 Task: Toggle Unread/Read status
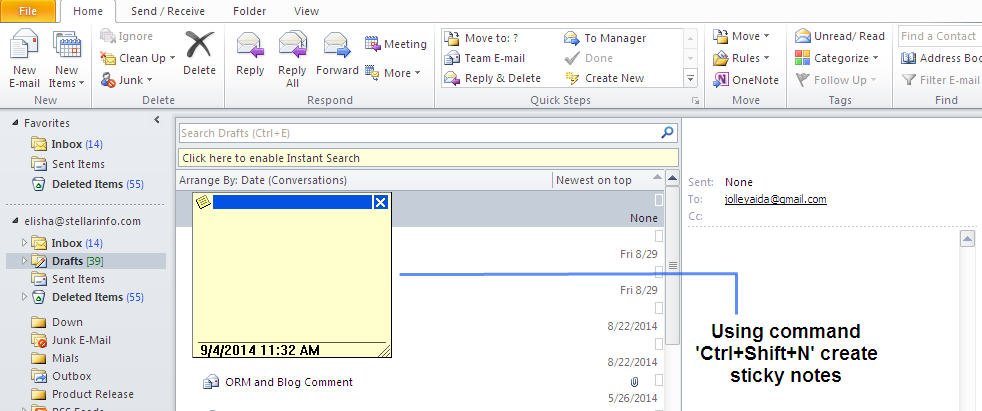tap(840, 36)
